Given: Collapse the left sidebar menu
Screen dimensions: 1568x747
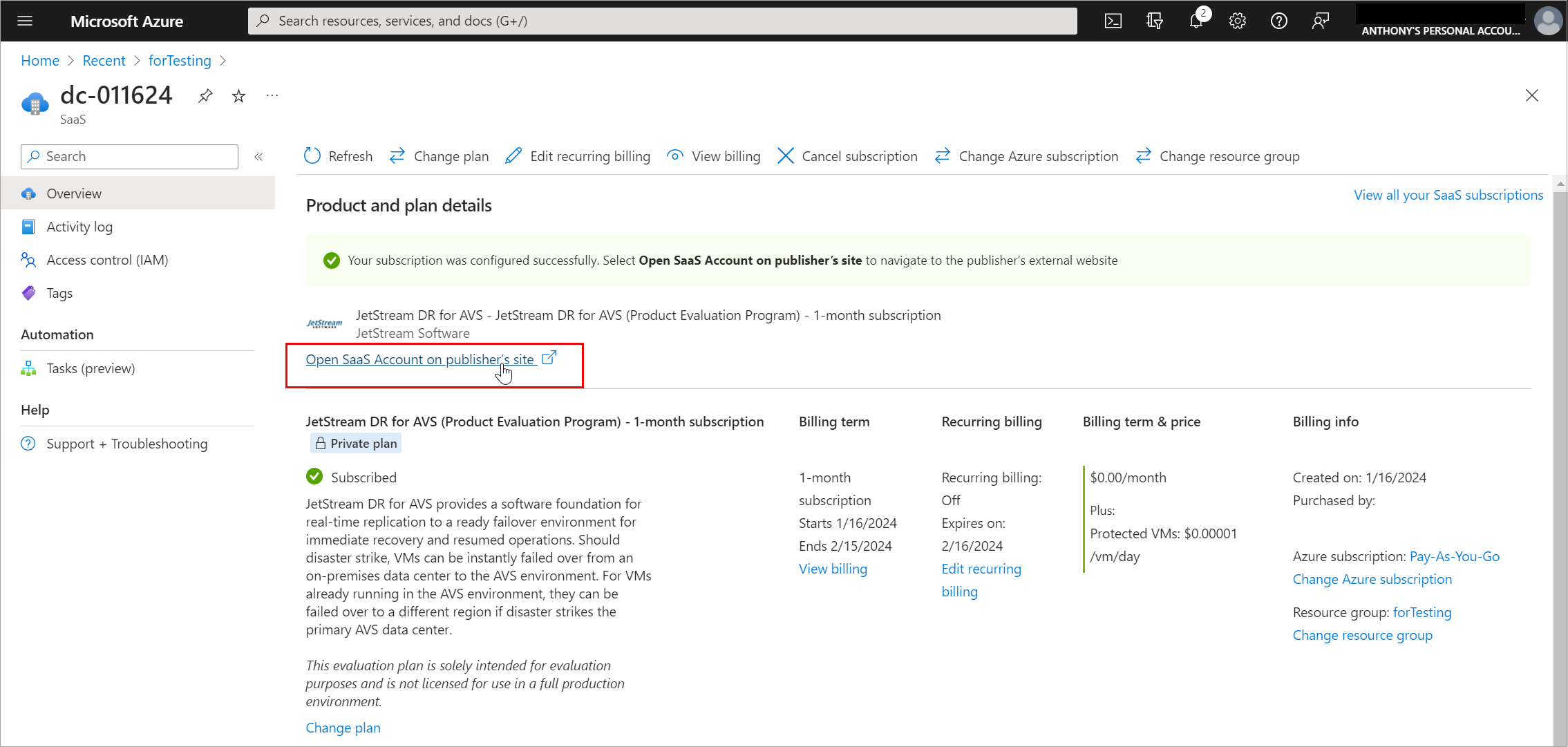Looking at the screenshot, I should (258, 157).
